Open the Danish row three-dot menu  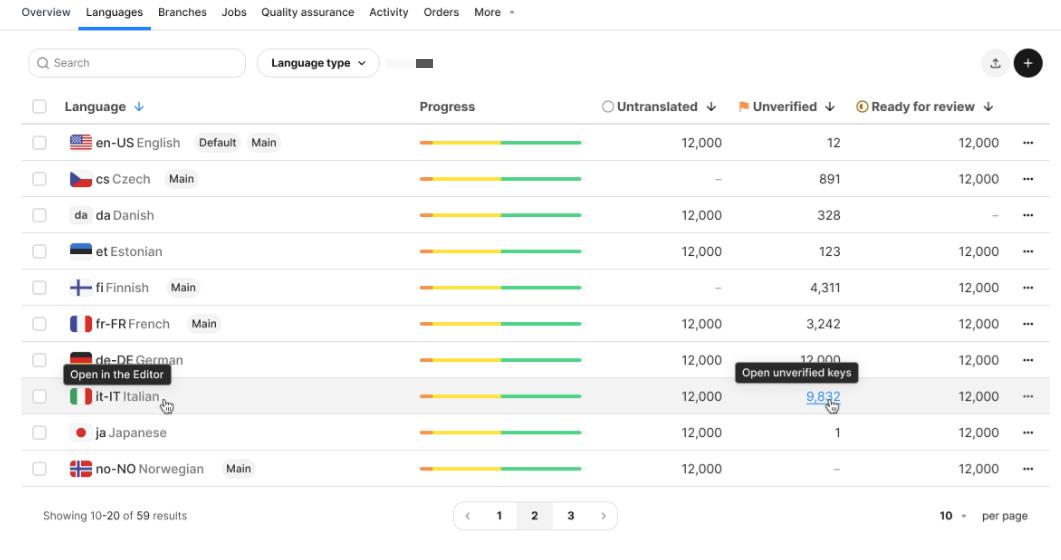[x=1028, y=215]
